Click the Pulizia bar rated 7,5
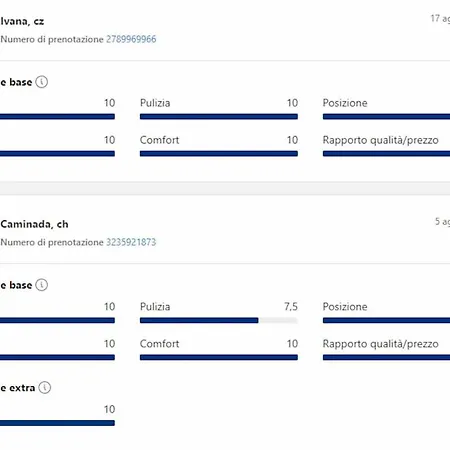450x450 pixels. click(x=219, y=320)
